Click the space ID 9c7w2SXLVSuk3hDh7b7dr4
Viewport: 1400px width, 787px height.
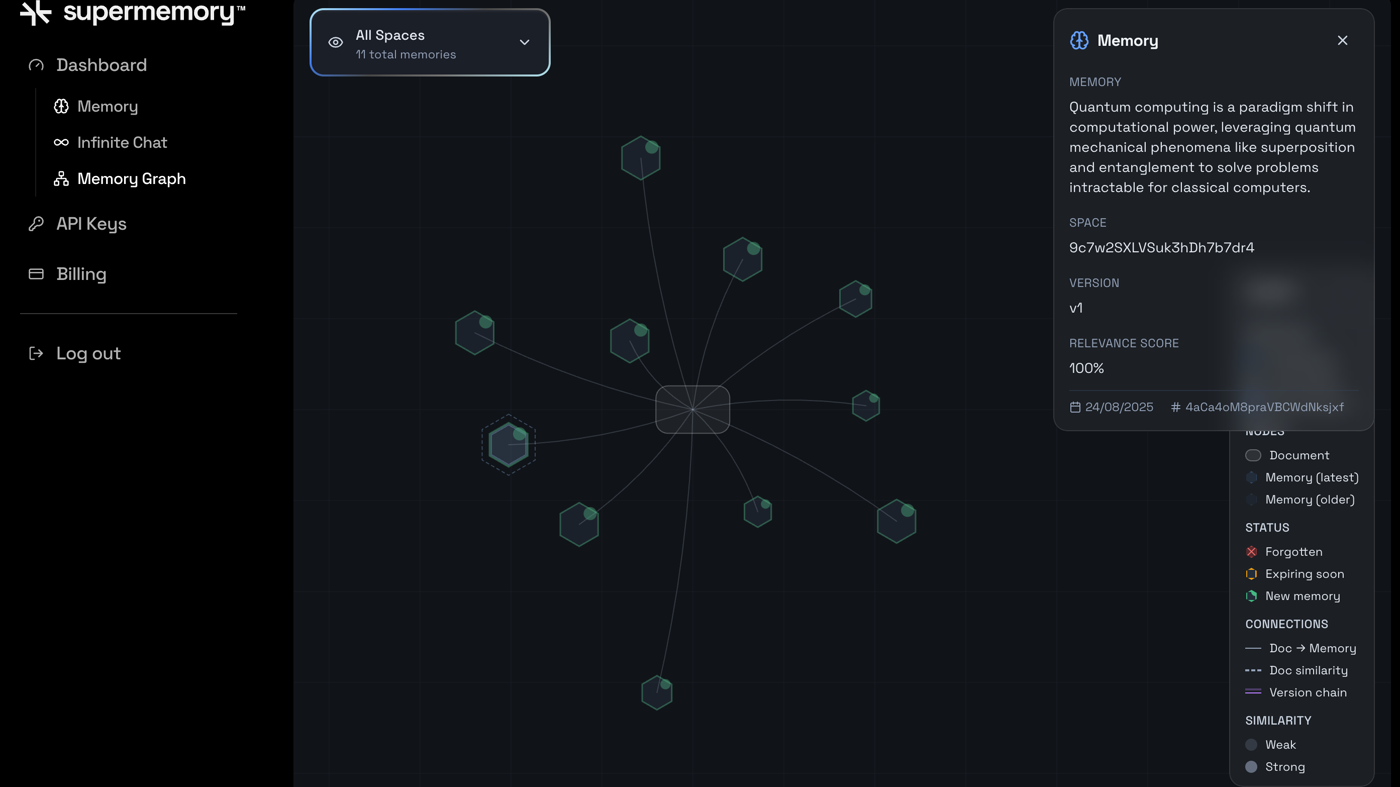tap(1161, 247)
